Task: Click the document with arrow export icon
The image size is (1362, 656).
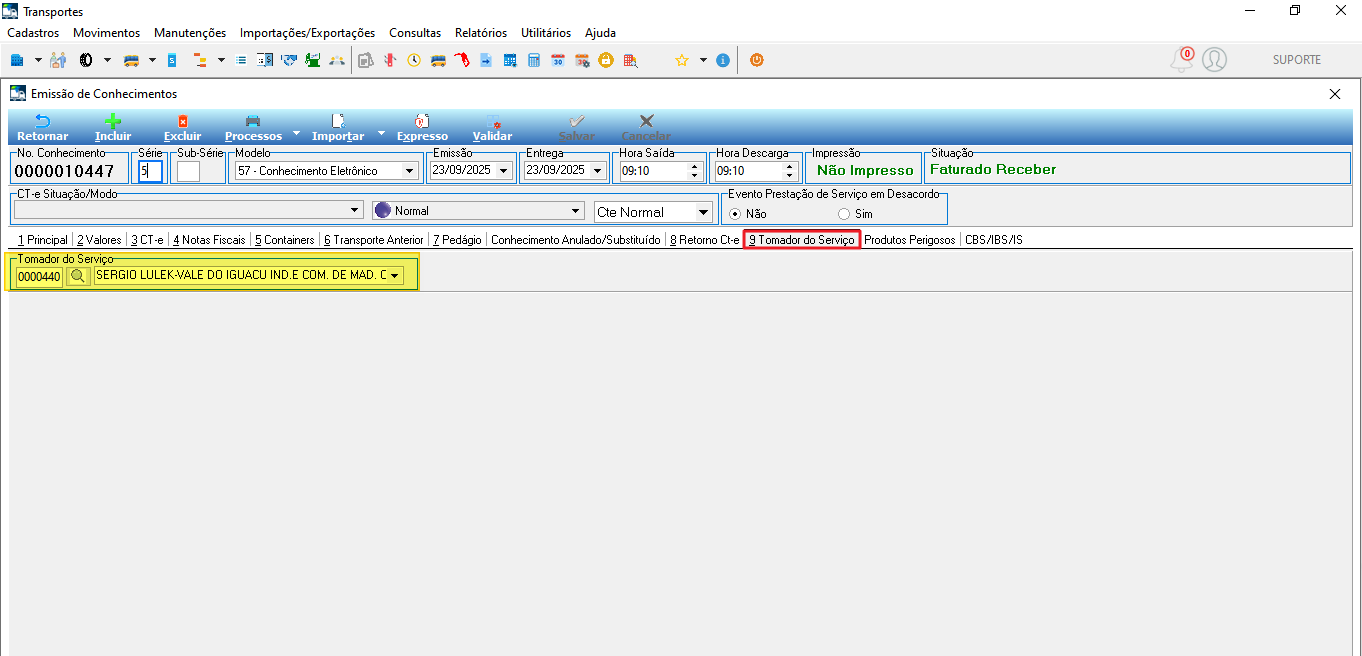Action: [x=486, y=60]
